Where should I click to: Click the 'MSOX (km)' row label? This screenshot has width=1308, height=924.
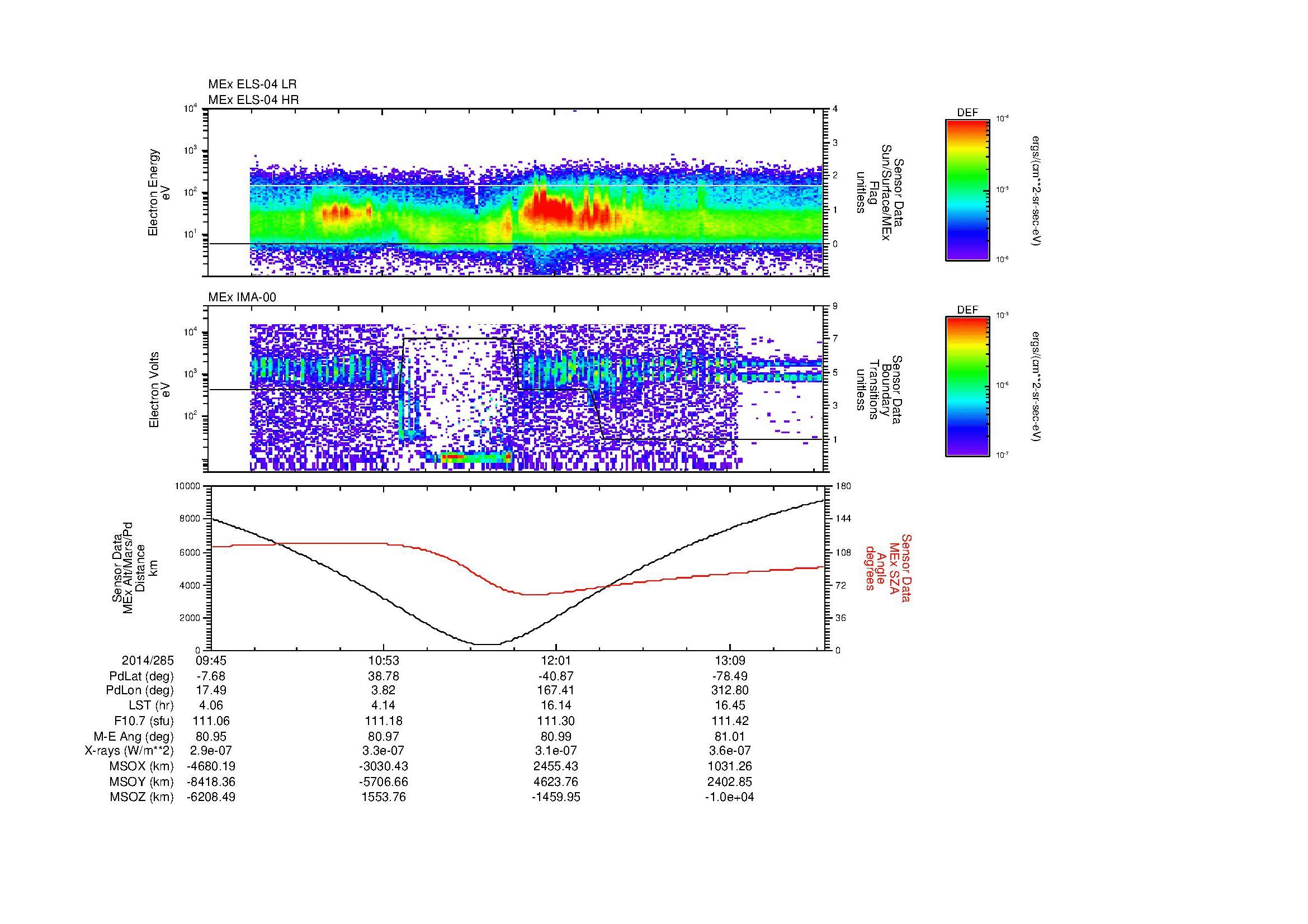pyautogui.click(x=141, y=766)
